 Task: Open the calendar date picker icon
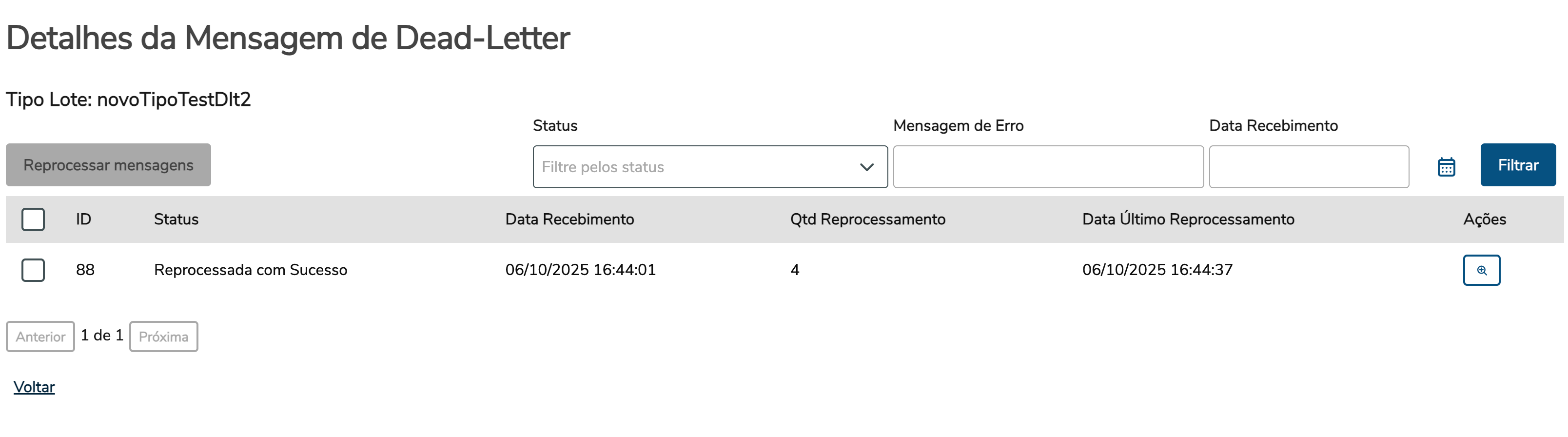click(x=1446, y=166)
